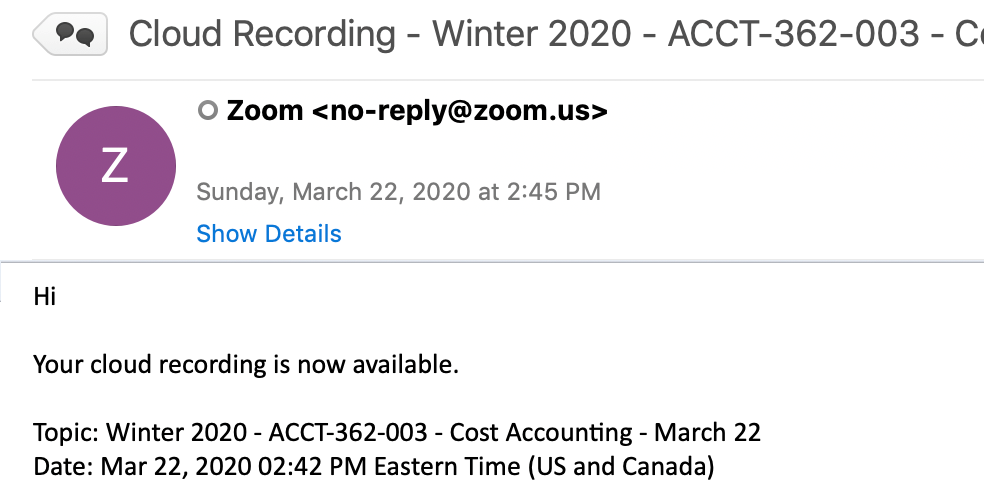Click the conversation speech bubbles icon

74,35
